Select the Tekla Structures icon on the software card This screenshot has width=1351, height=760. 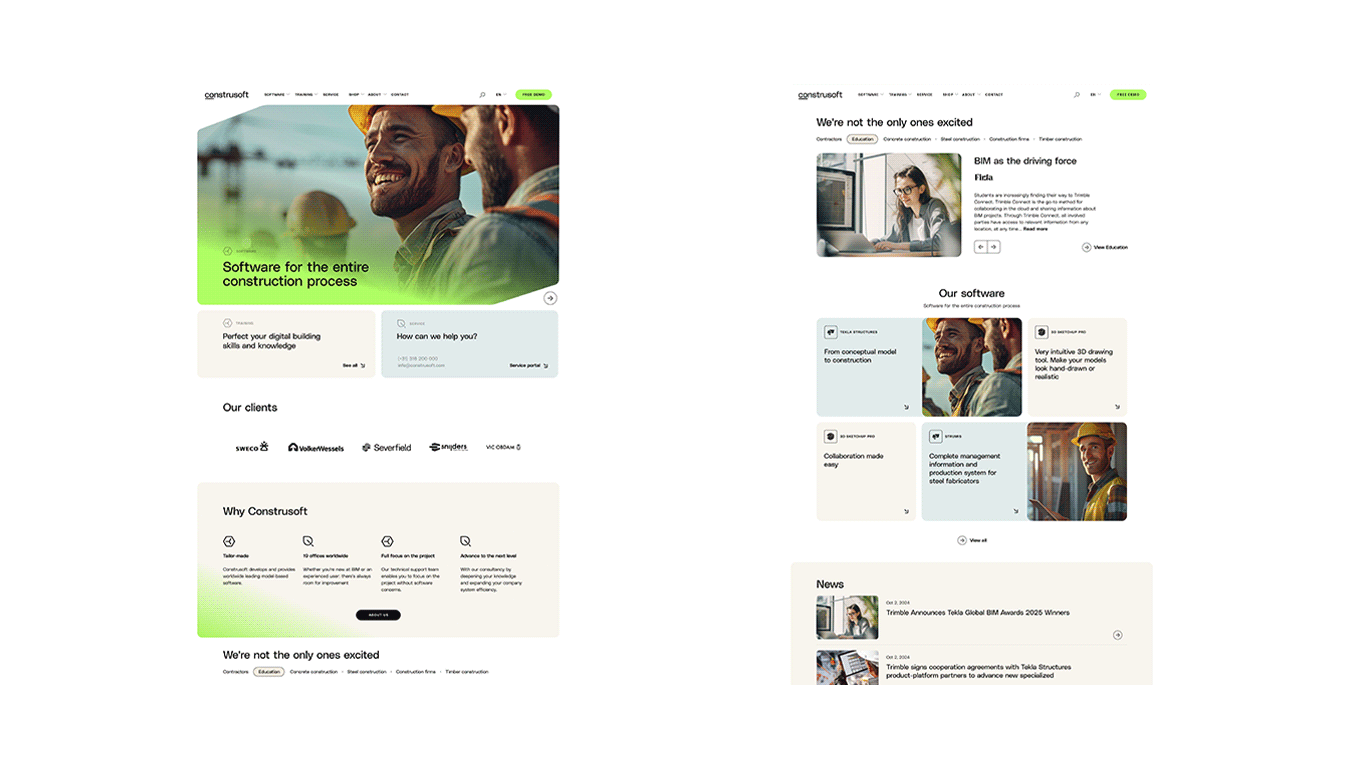(x=831, y=332)
